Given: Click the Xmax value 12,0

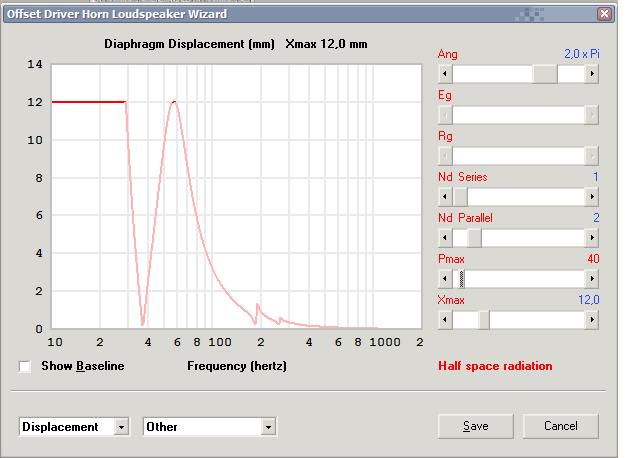Looking at the screenshot, I should 589,300.
